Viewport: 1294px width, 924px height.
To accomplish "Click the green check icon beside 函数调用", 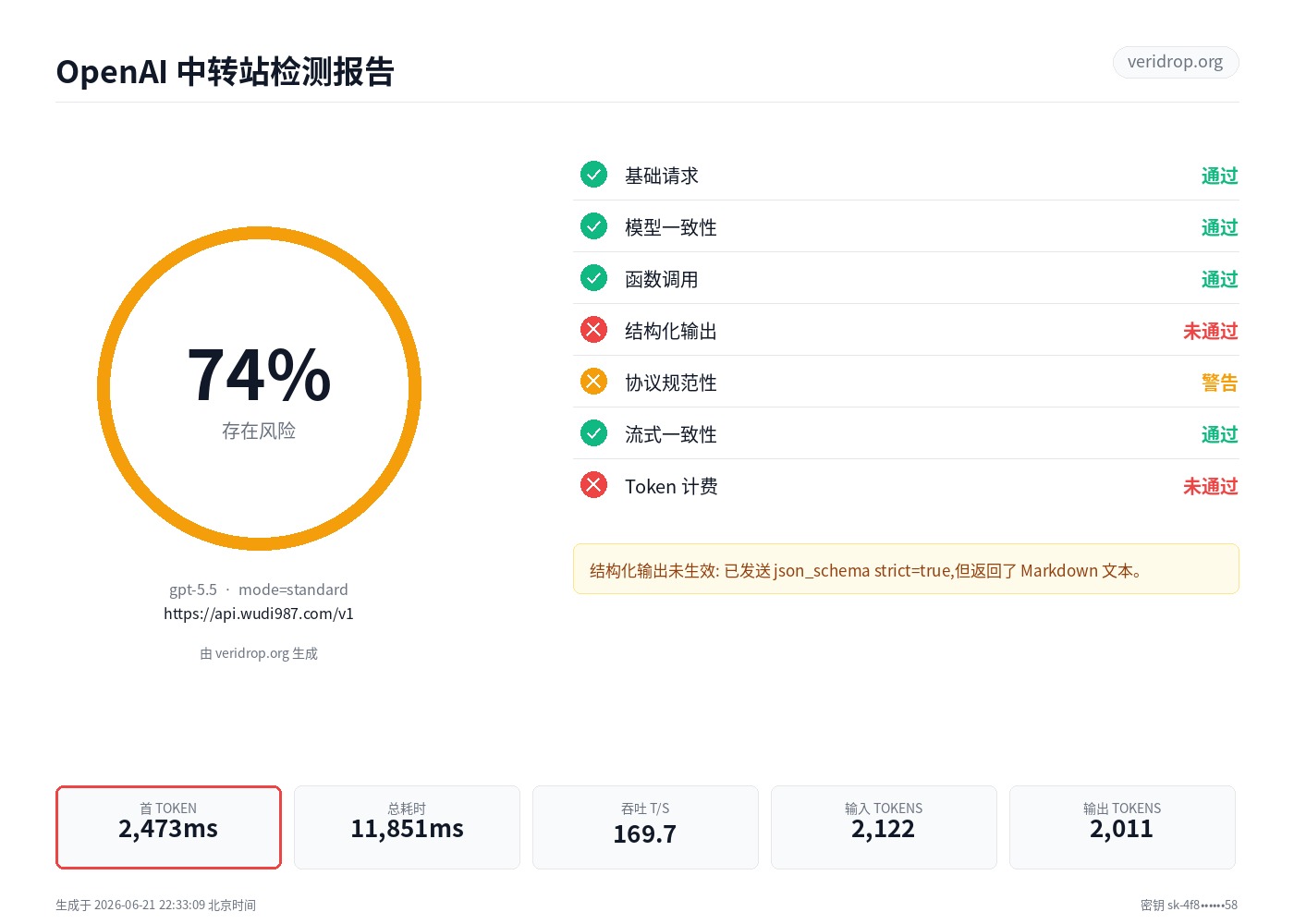I will coord(593,278).
